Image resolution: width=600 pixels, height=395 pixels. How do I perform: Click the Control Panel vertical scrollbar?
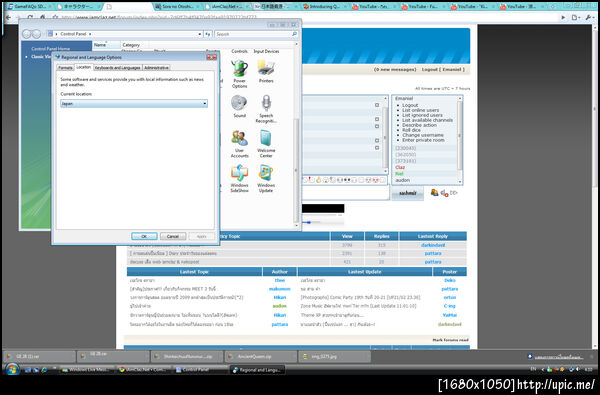296,171
